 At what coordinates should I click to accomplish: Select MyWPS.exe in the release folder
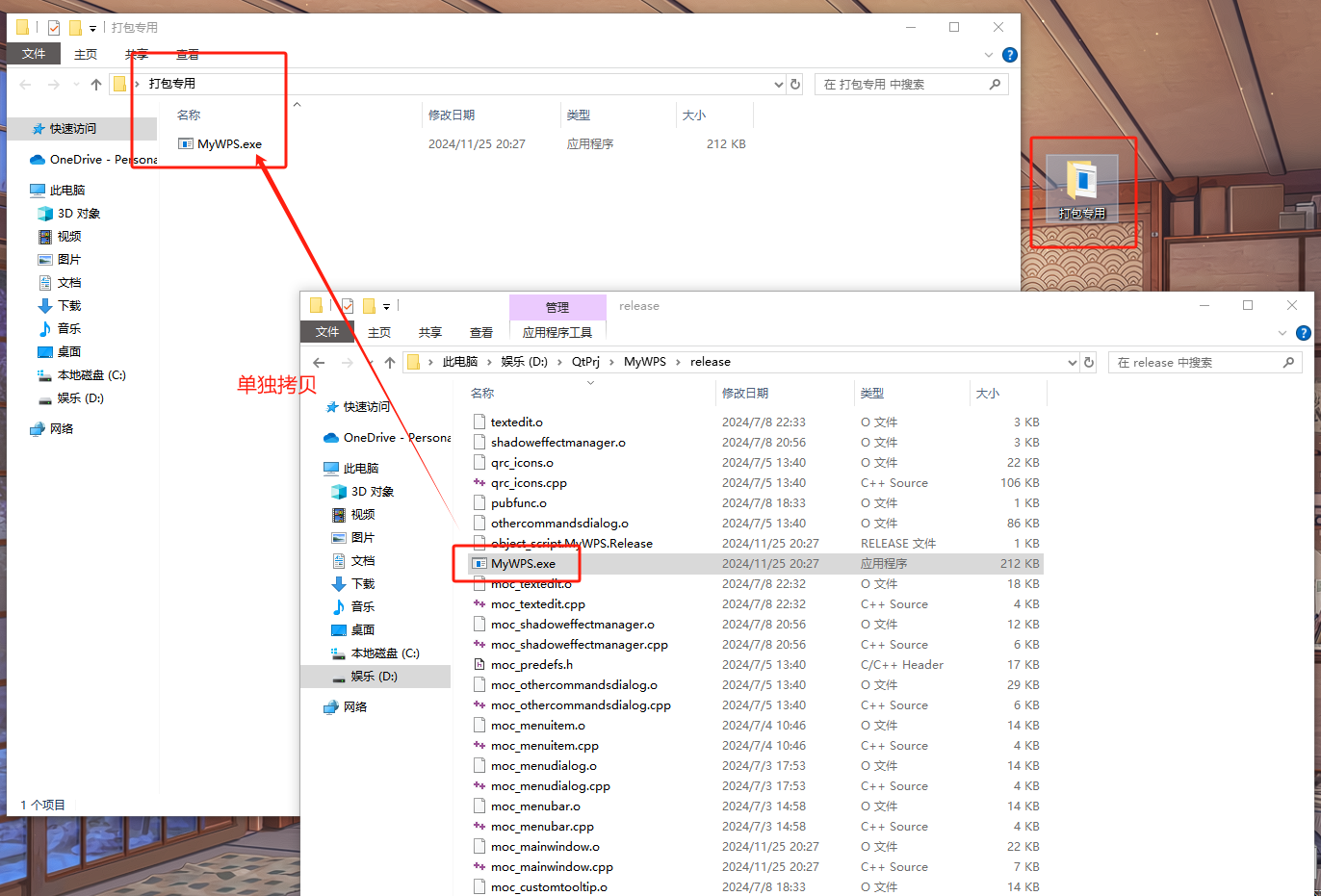click(523, 564)
